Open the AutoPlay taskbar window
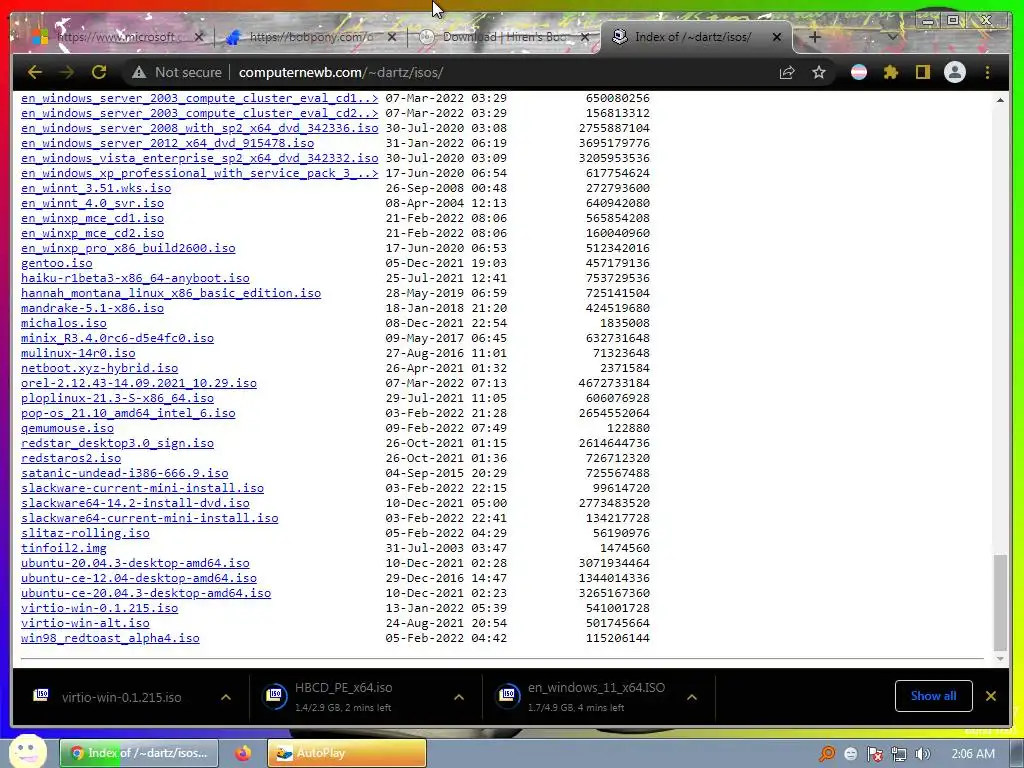 click(347, 753)
